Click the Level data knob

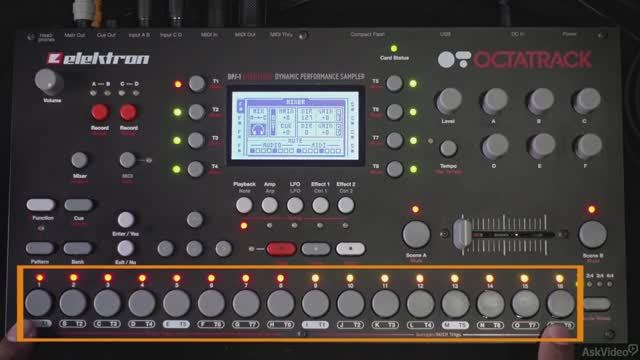(x=449, y=101)
